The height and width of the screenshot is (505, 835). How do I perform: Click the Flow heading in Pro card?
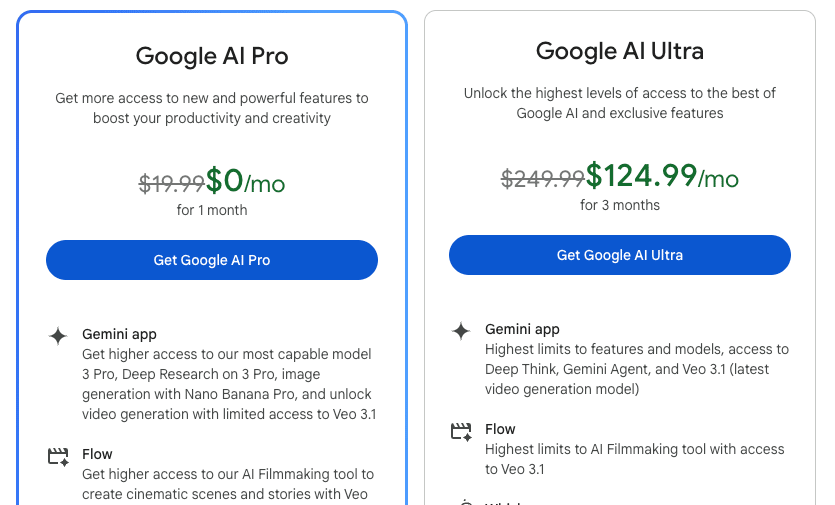(x=97, y=455)
